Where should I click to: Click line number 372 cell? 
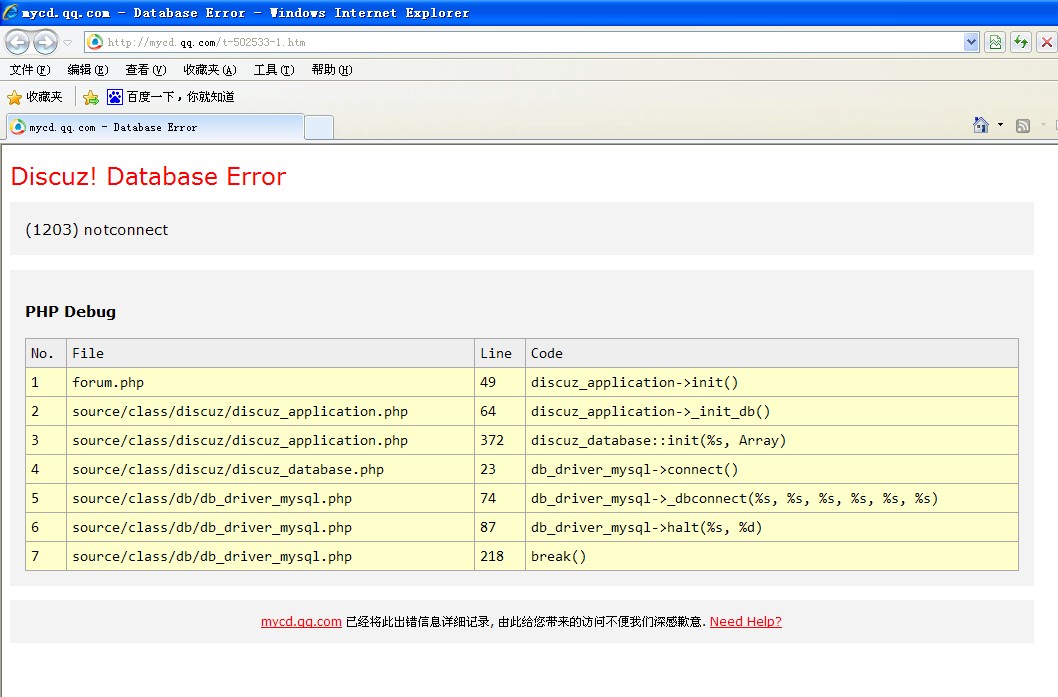click(x=500, y=440)
